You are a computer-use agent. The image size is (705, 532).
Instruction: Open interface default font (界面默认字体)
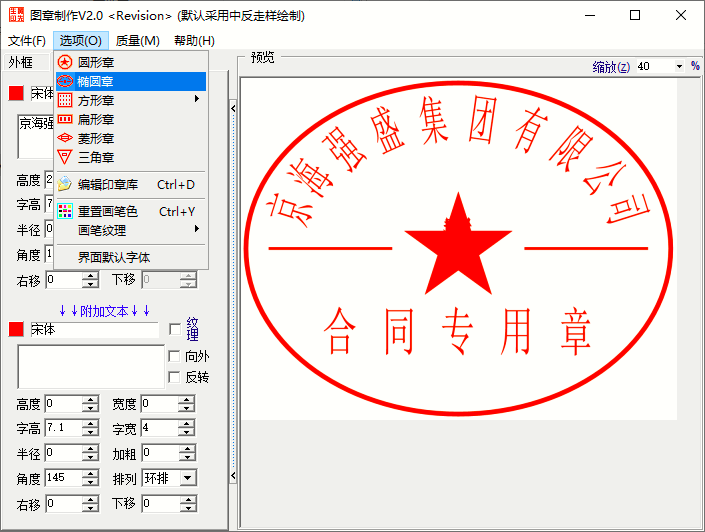(131, 257)
